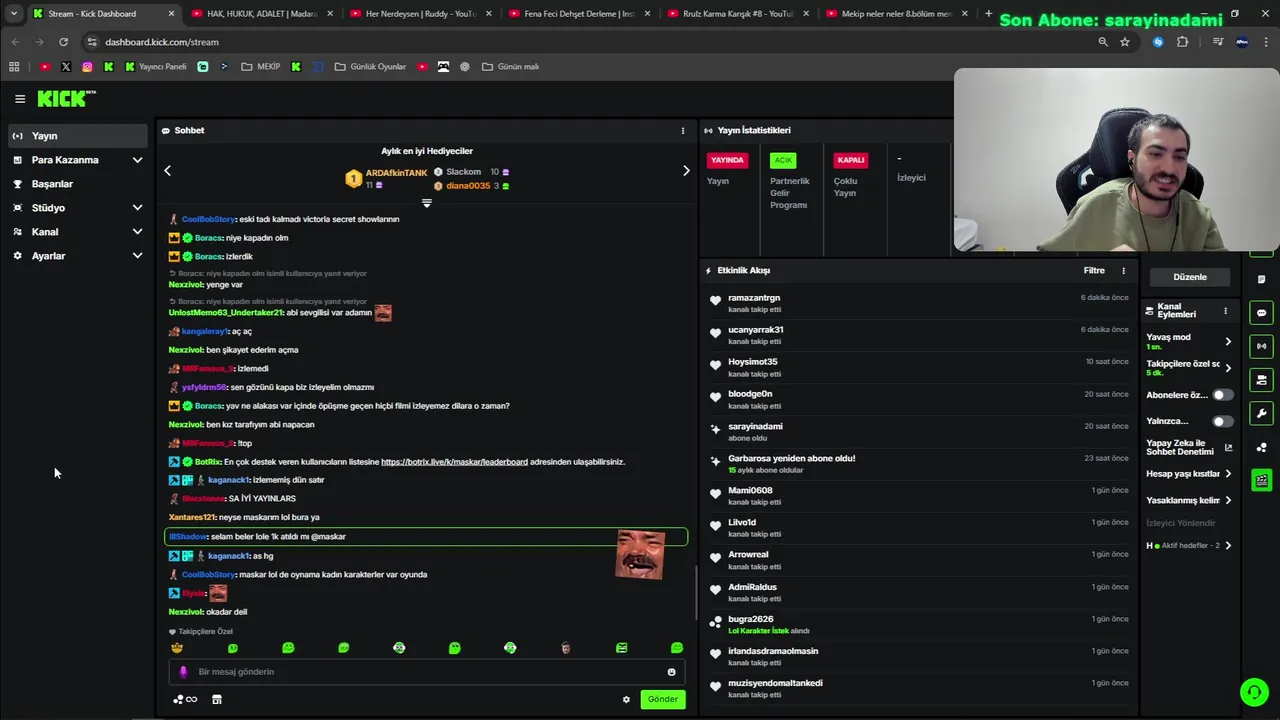Click username ramazantrgn in the activity feed
Screen dimensions: 1280x720
point(754,298)
